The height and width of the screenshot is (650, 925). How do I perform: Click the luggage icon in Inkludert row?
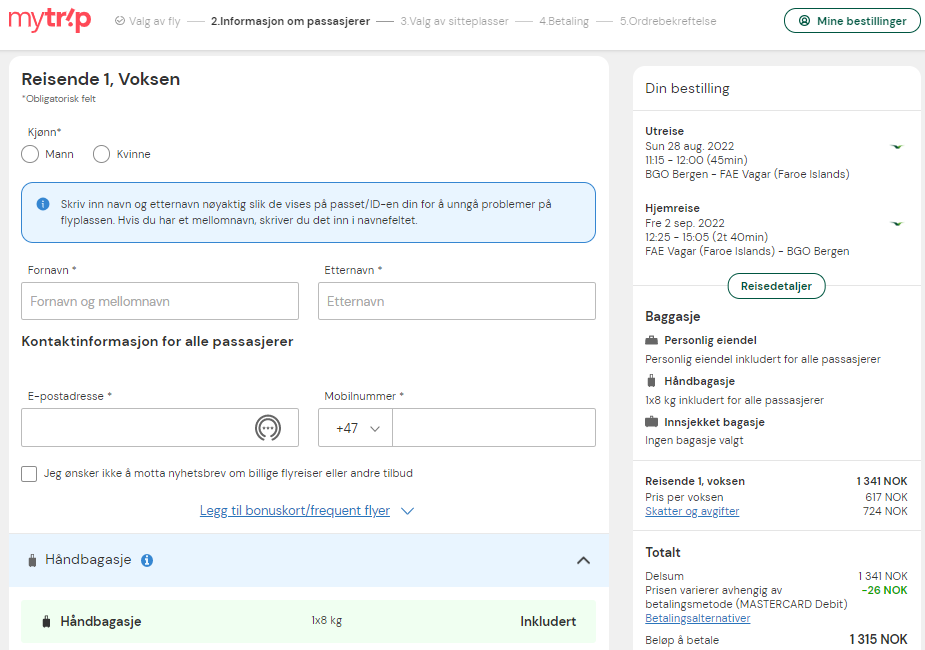click(46, 621)
